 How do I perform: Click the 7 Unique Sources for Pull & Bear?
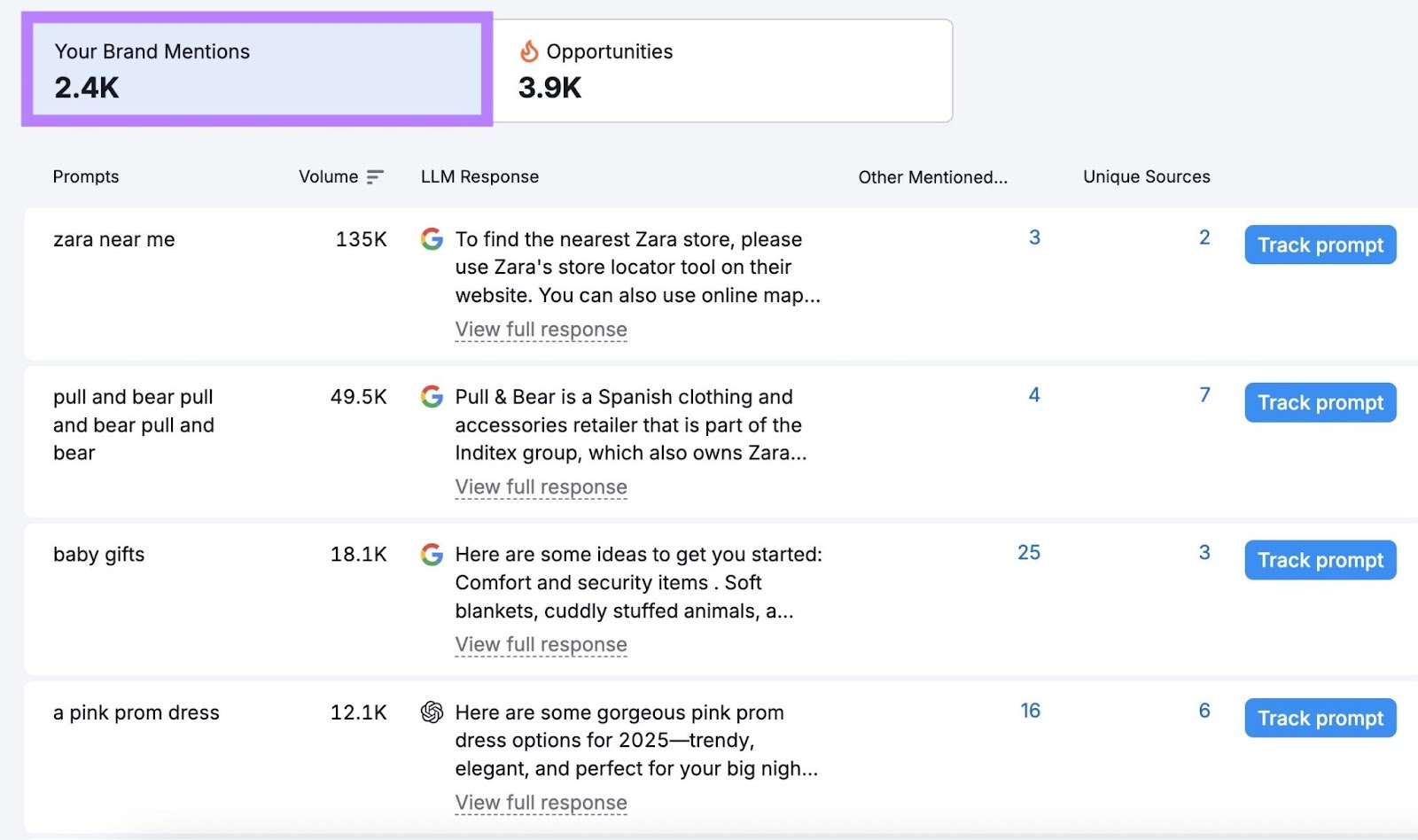pos(1204,394)
